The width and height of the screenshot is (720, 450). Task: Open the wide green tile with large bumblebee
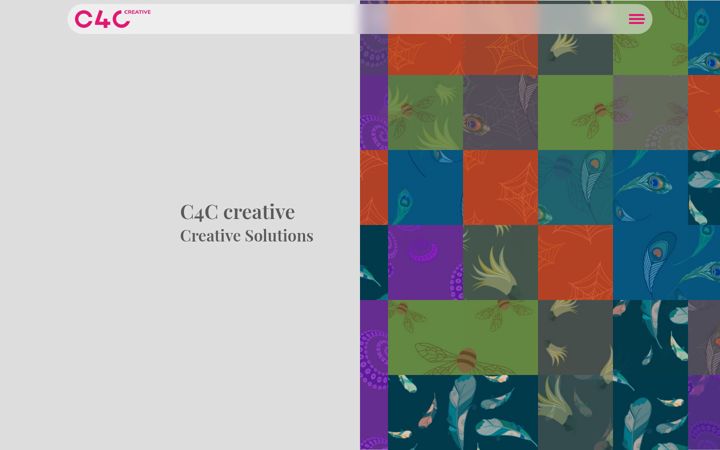coord(463,338)
